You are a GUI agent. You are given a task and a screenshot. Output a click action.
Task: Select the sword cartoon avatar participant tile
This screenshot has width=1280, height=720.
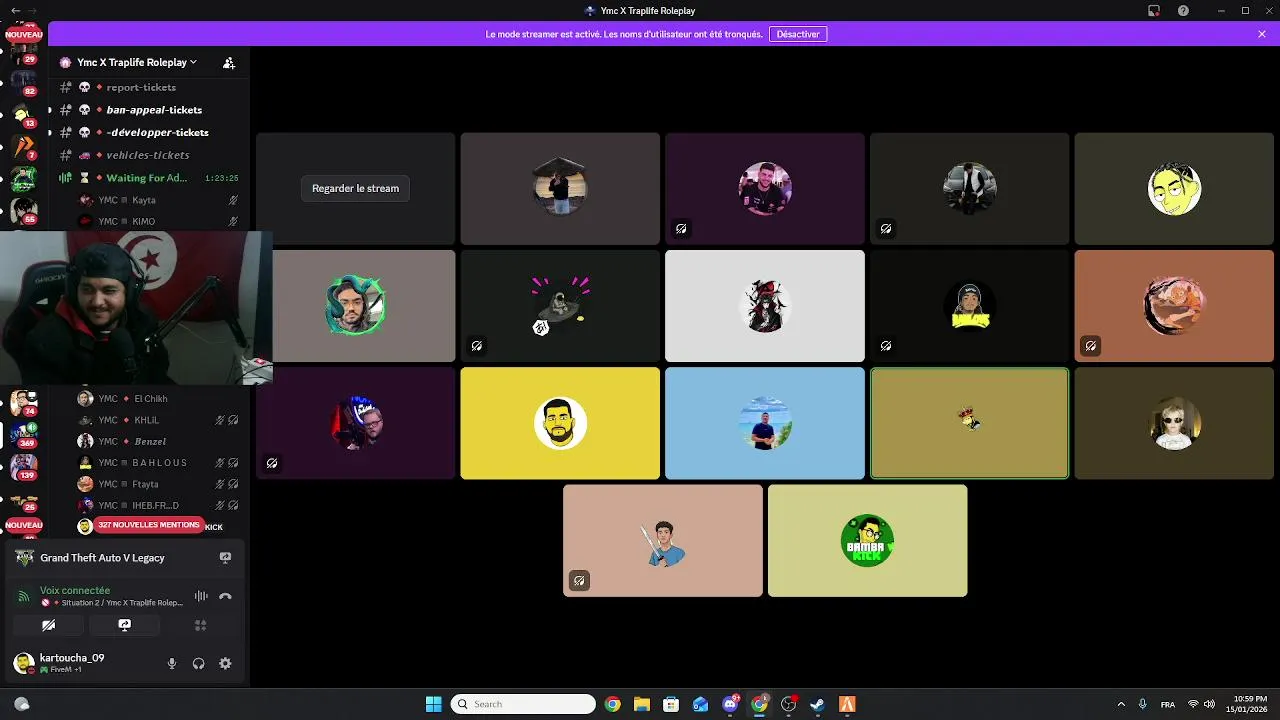click(x=662, y=541)
